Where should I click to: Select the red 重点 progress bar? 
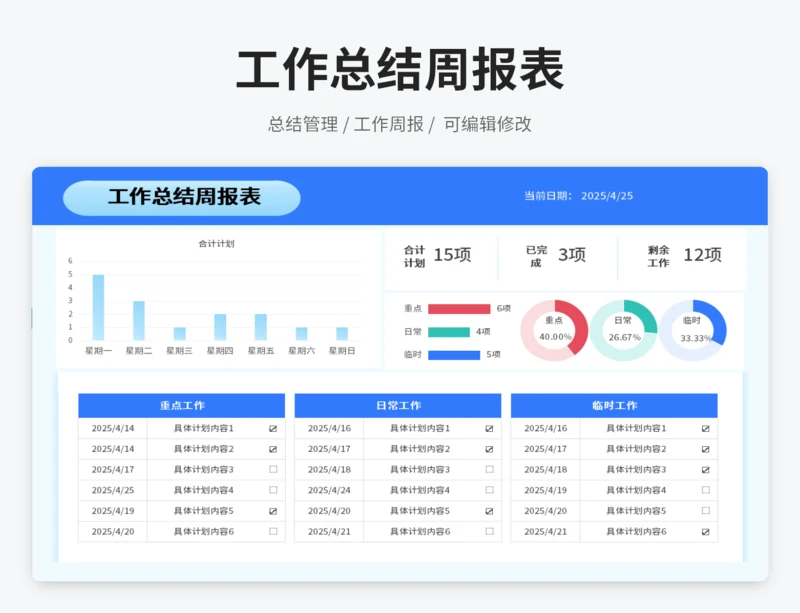pos(459,309)
